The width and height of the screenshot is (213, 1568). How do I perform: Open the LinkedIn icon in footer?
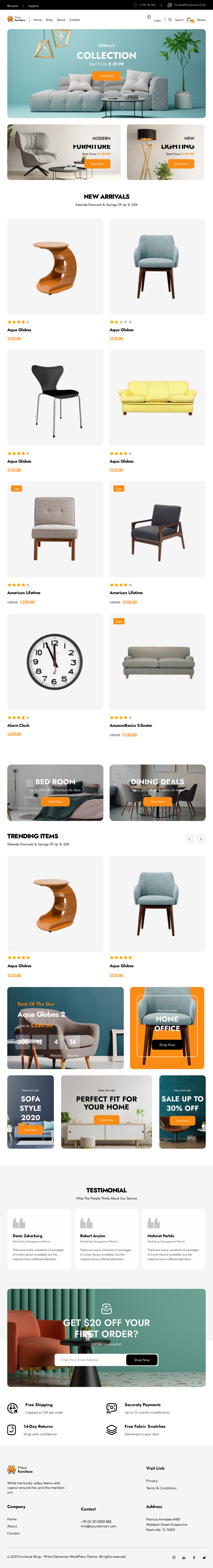point(184,1558)
